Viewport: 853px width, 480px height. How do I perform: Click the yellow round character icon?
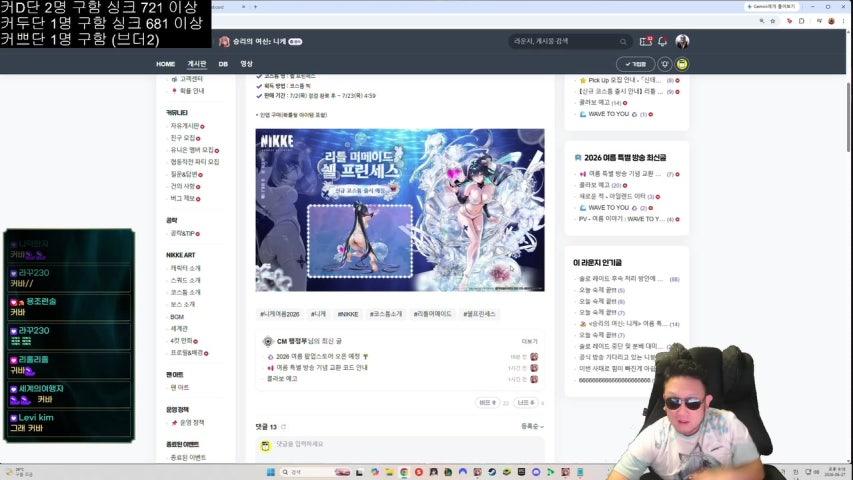point(682,64)
